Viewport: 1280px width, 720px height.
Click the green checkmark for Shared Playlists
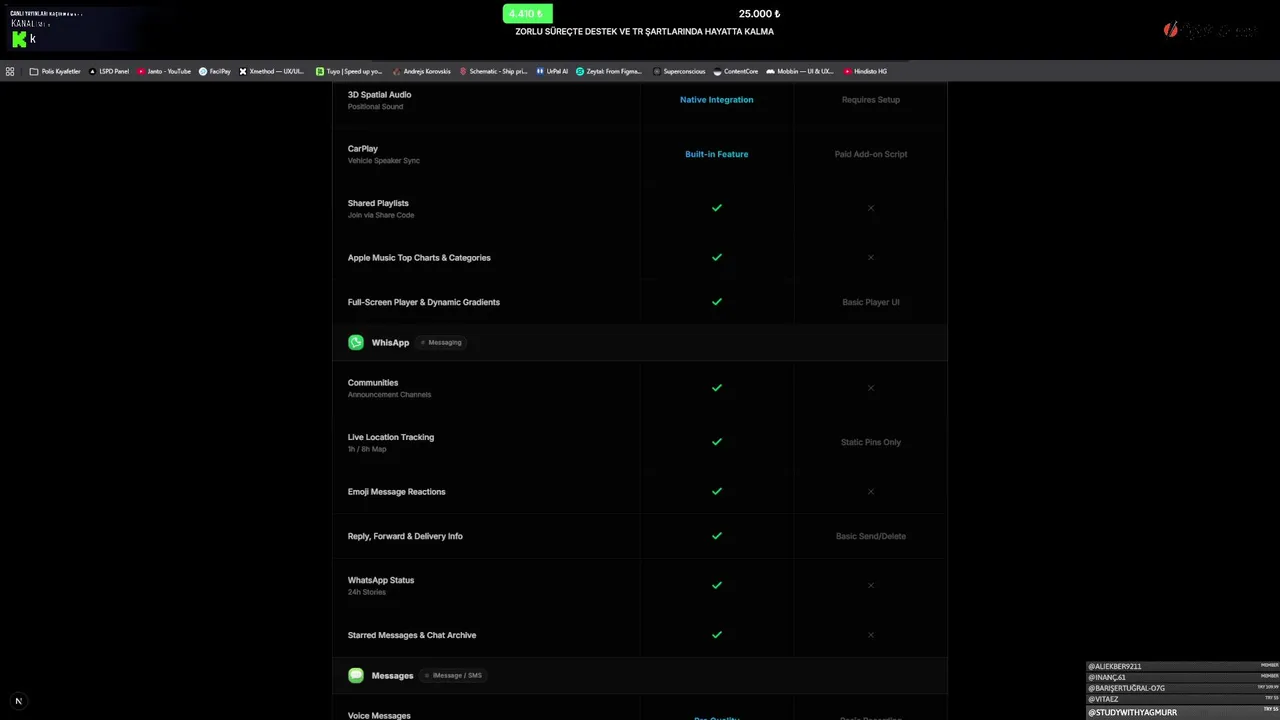716,208
